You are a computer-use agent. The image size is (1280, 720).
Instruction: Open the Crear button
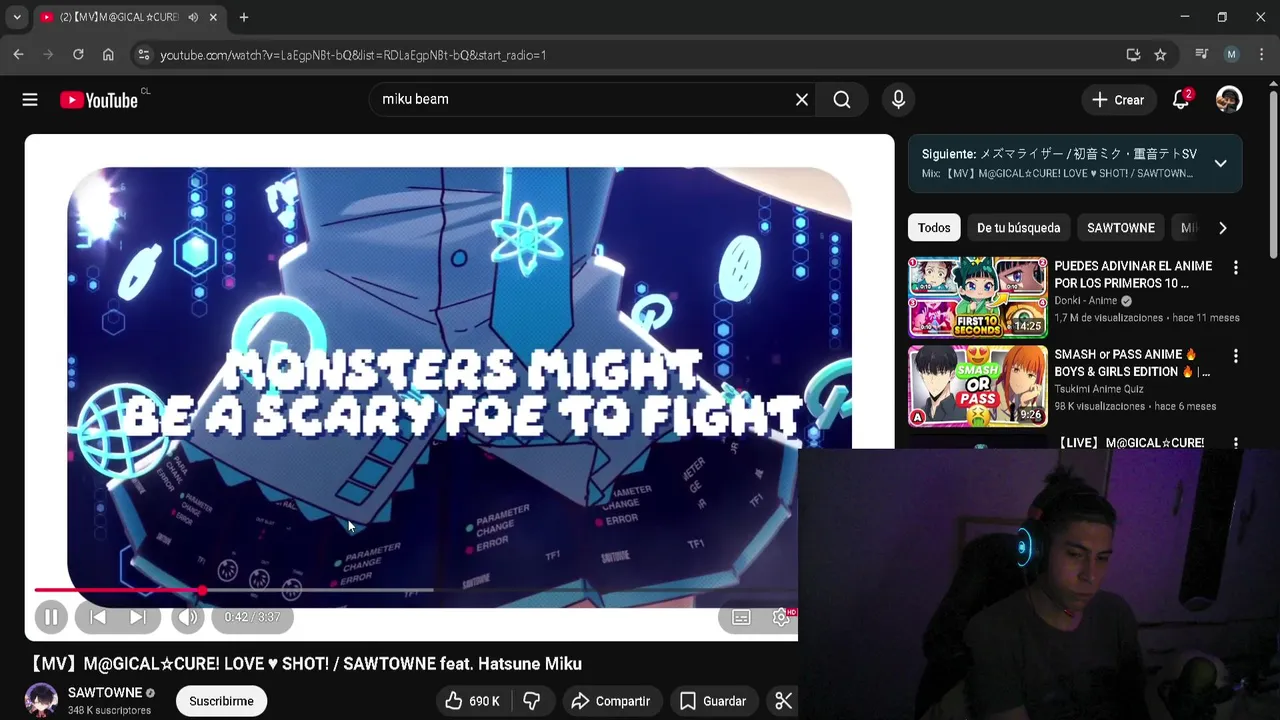pos(1118,100)
